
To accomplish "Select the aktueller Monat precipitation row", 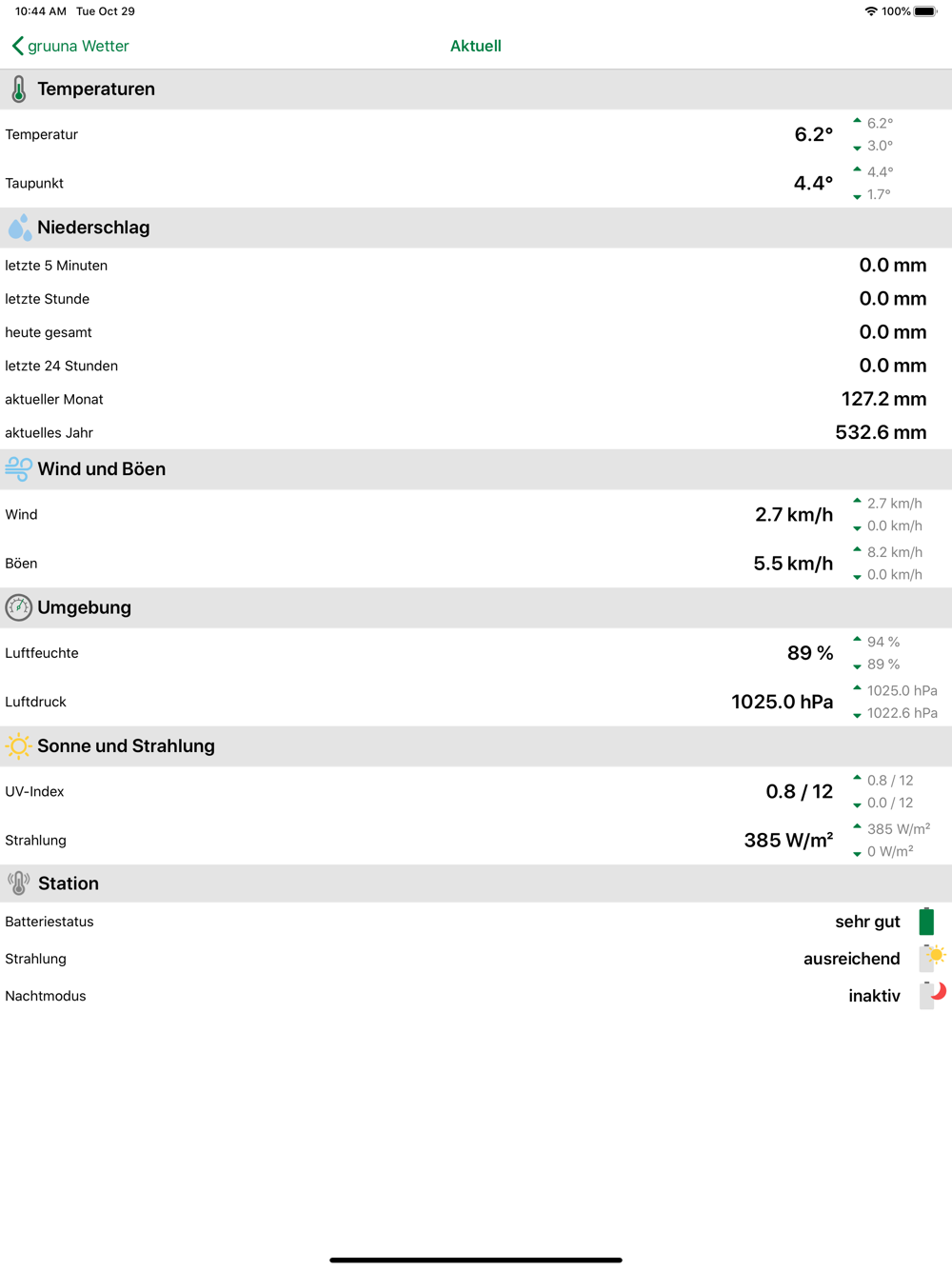I will [x=476, y=399].
